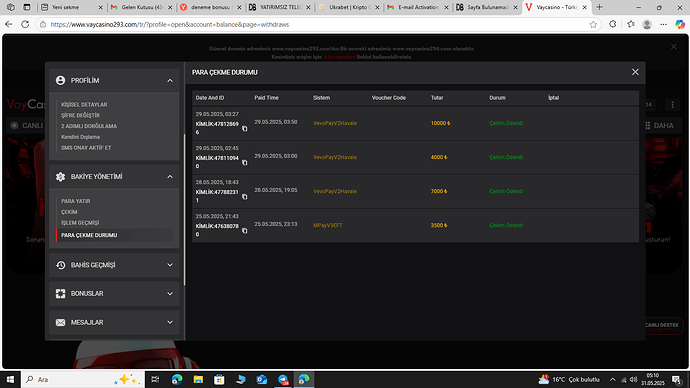Click the Bonuslar puzzle icon
Viewport: 690px width, 388px height.
[60, 293]
